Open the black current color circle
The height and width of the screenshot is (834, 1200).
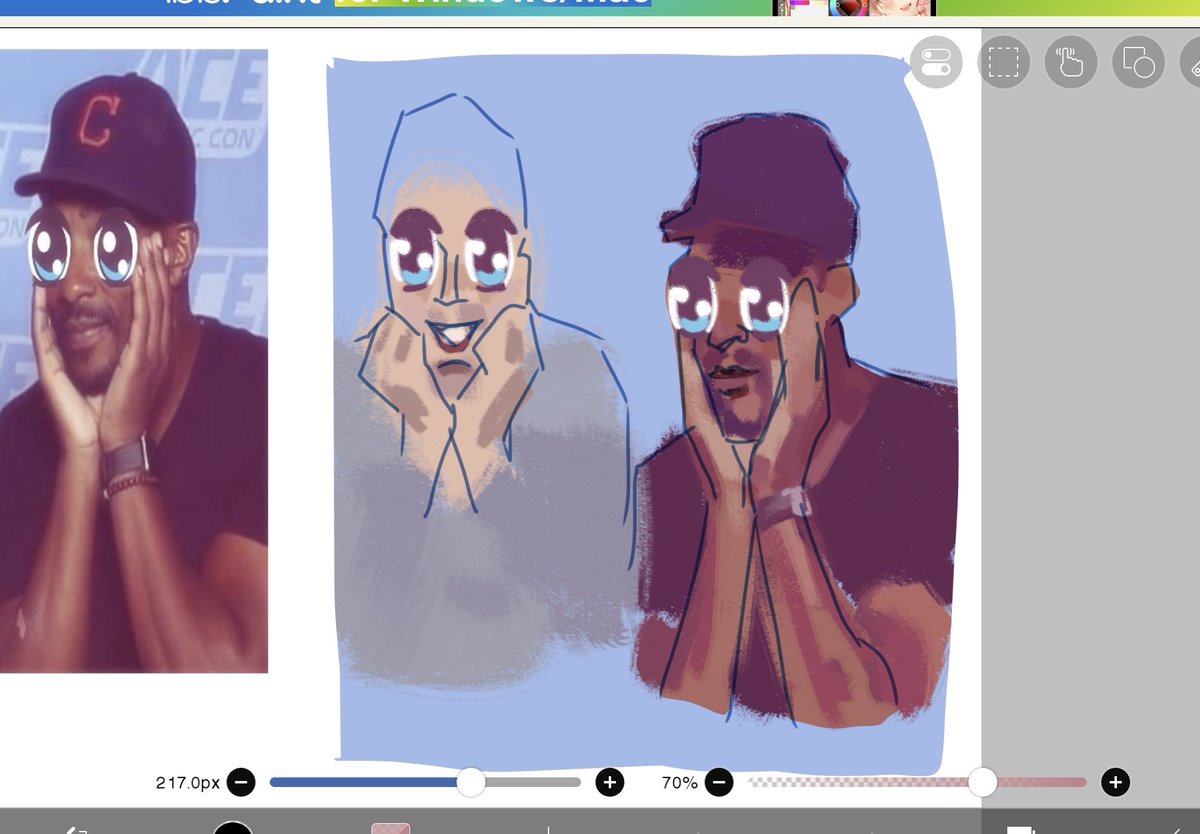coord(233,827)
